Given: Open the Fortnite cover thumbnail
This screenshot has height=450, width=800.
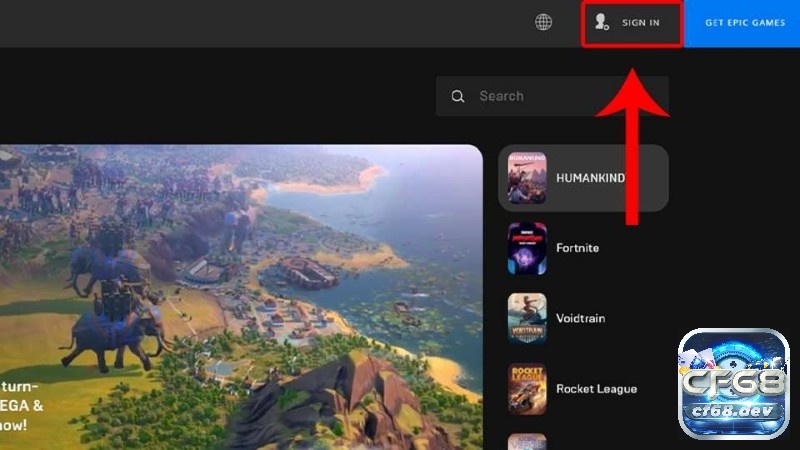Looking at the screenshot, I should (527, 248).
